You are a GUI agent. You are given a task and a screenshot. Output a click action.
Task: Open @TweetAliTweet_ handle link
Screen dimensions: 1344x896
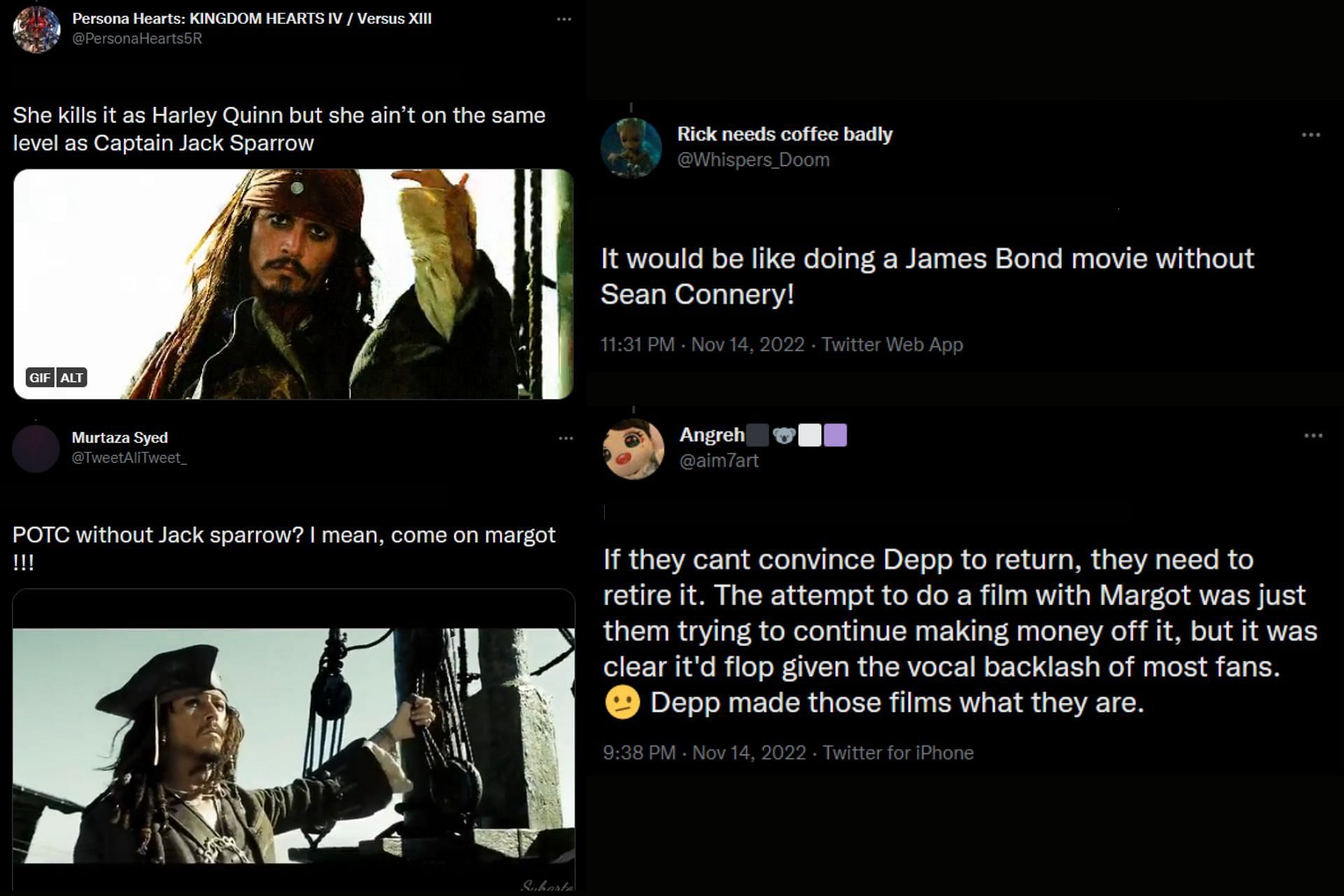129,458
